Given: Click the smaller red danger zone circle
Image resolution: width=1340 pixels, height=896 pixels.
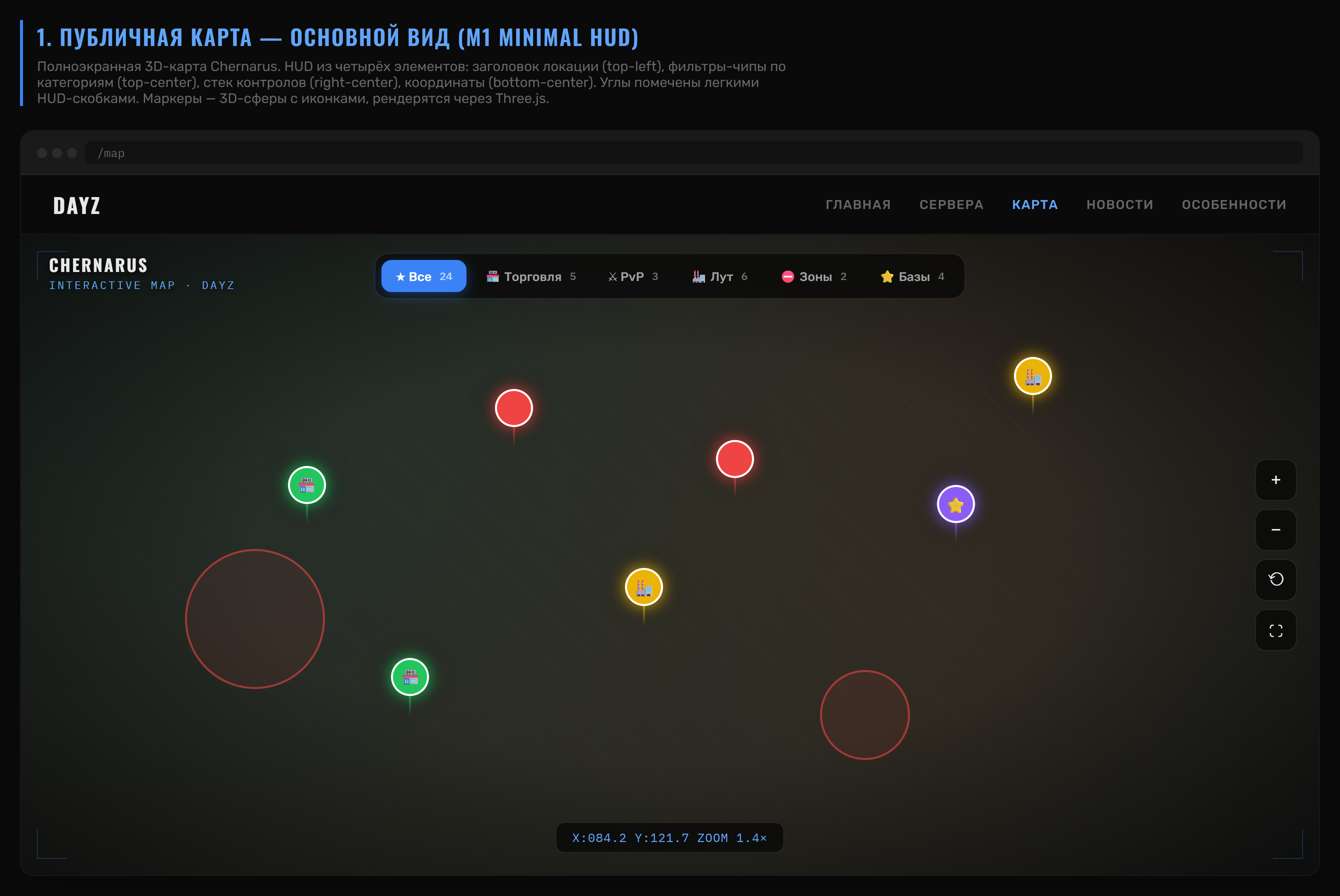Looking at the screenshot, I should point(865,715).
